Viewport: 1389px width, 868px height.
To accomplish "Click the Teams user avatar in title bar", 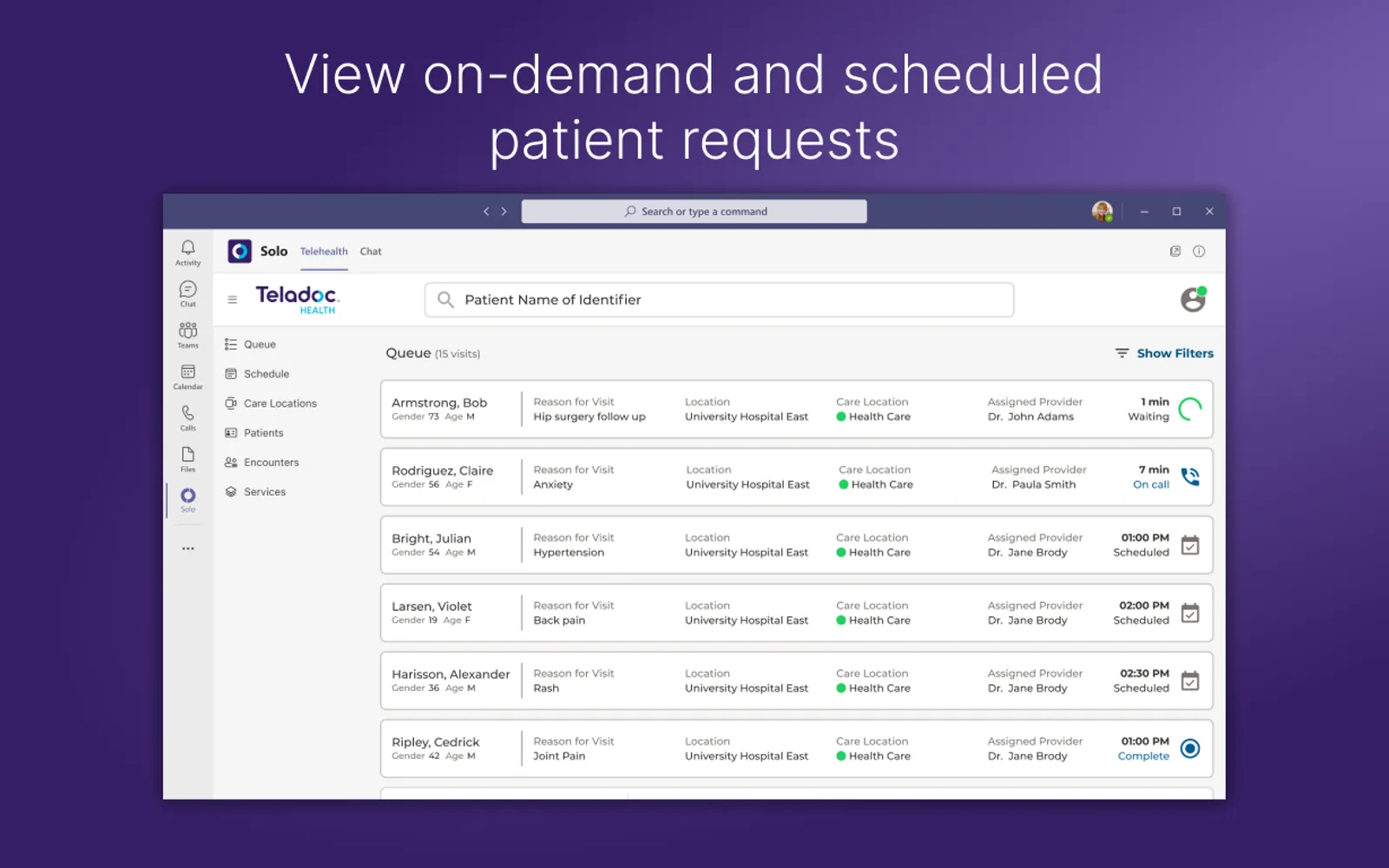I will click(1103, 211).
